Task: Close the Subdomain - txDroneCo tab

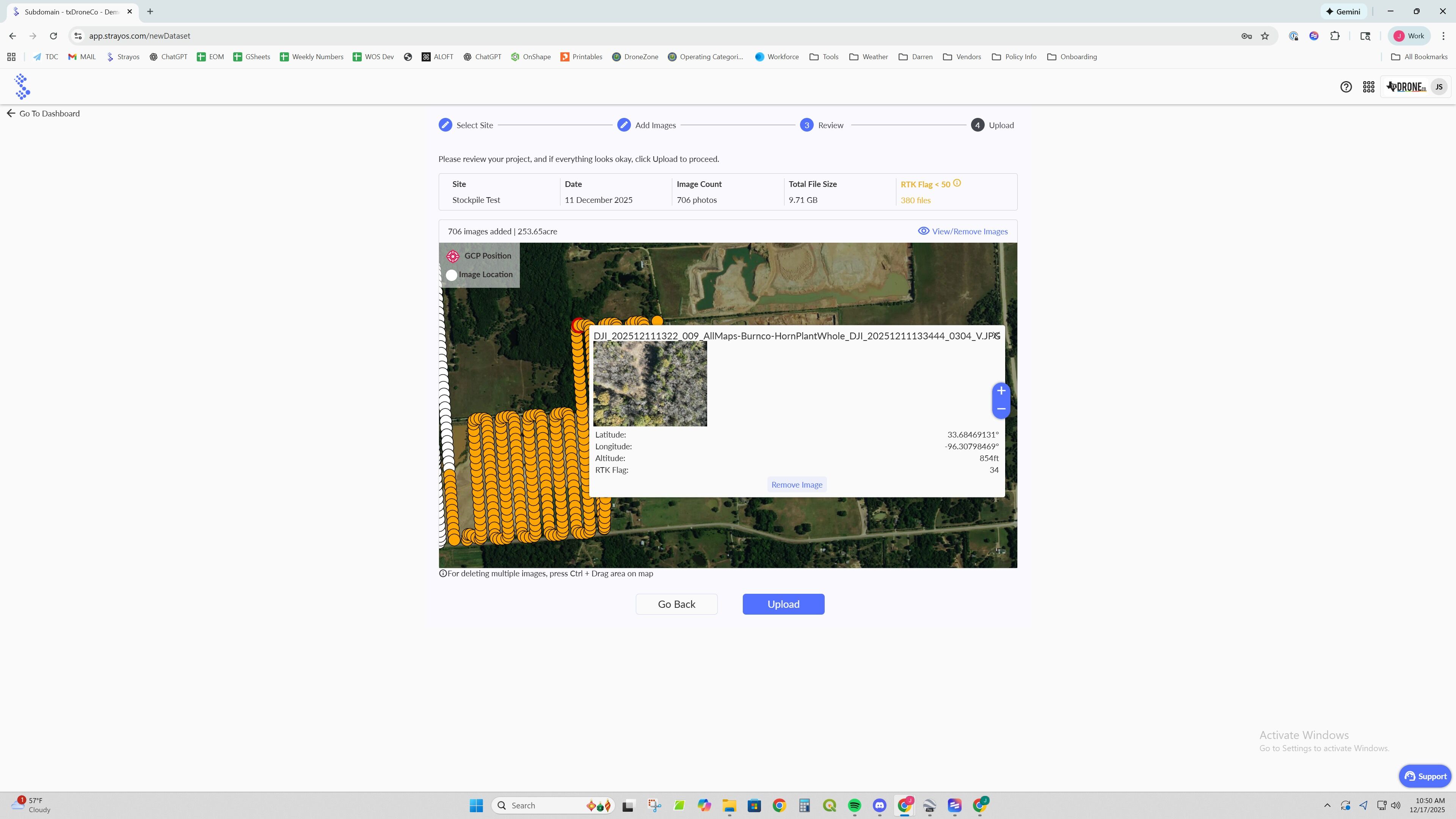Action: (x=129, y=11)
